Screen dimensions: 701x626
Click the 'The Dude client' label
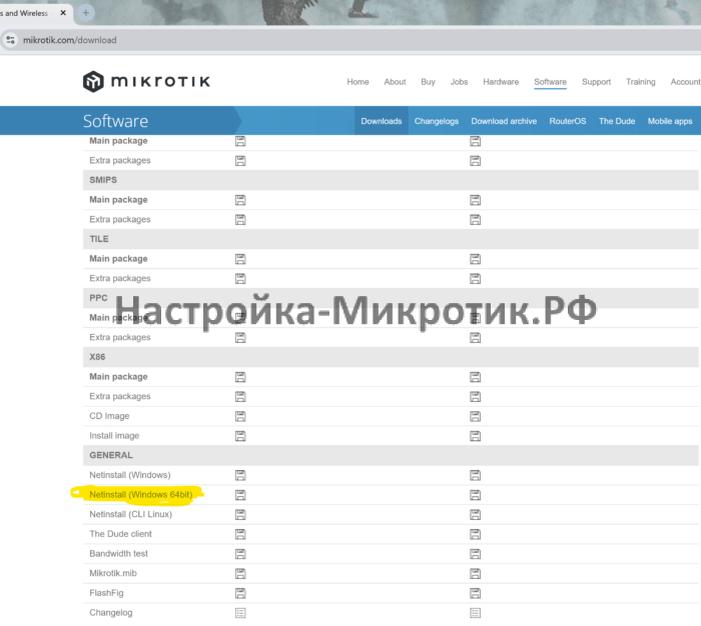click(120, 534)
